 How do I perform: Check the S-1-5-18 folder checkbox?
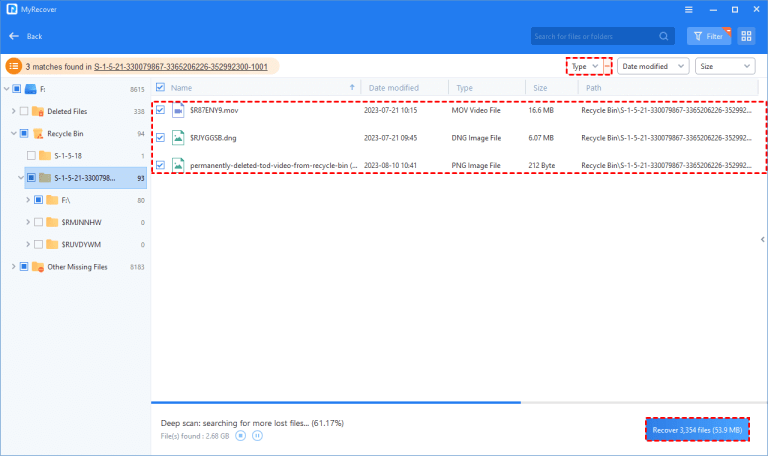[x=31, y=155]
